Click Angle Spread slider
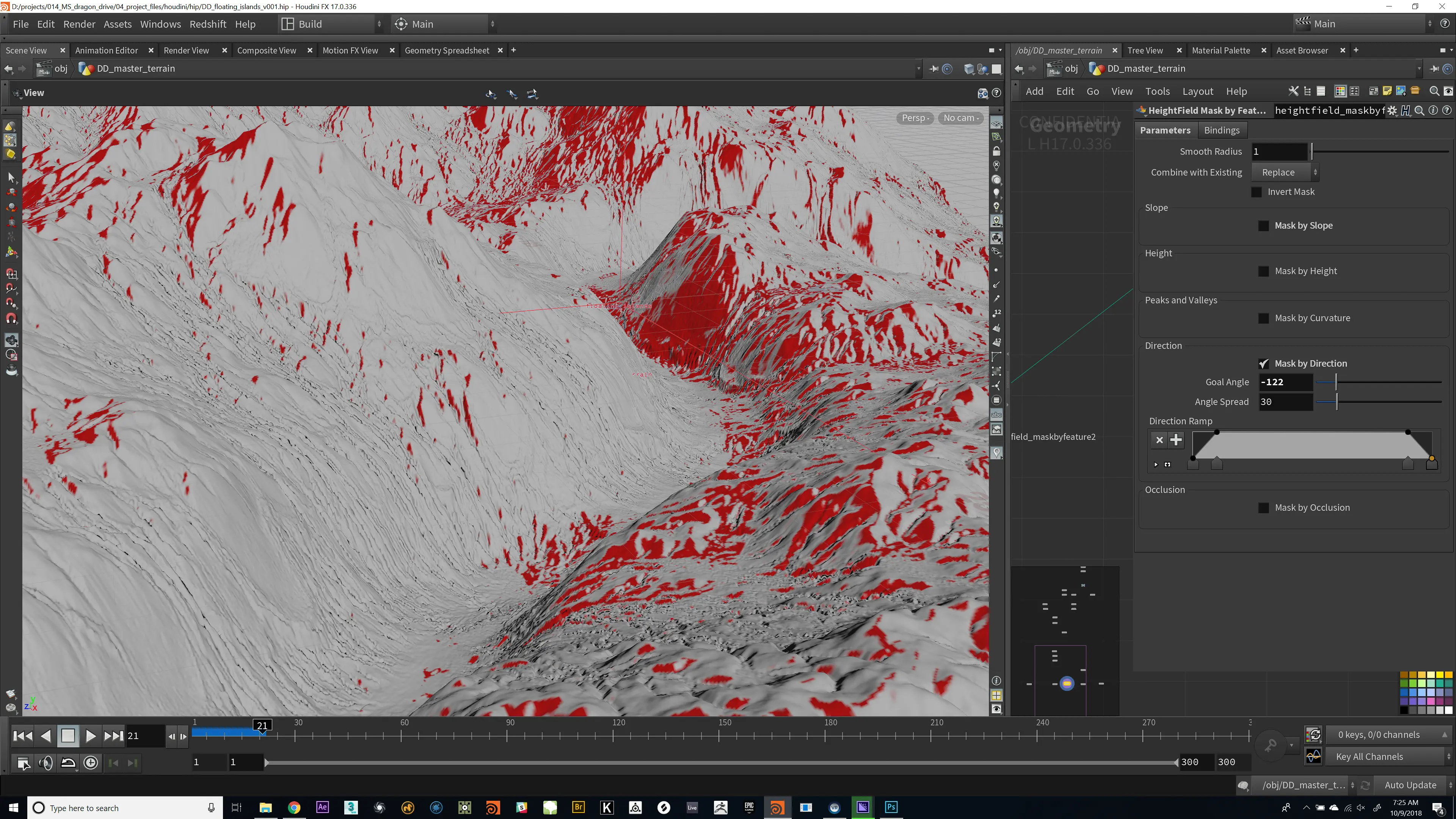 coord(1379,402)
